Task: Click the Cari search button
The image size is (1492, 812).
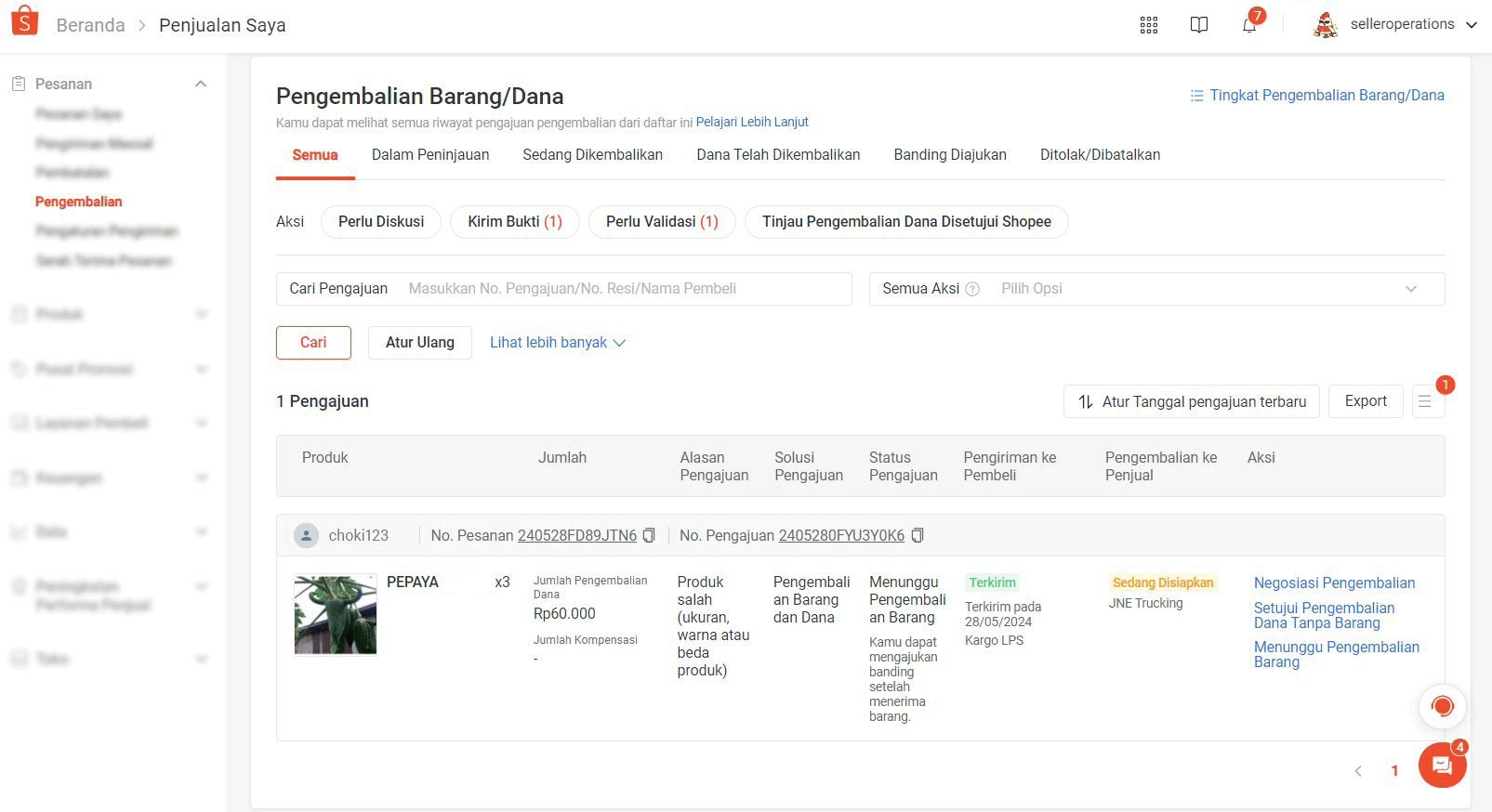Action: pyautogui.click(x=313, y=343)
